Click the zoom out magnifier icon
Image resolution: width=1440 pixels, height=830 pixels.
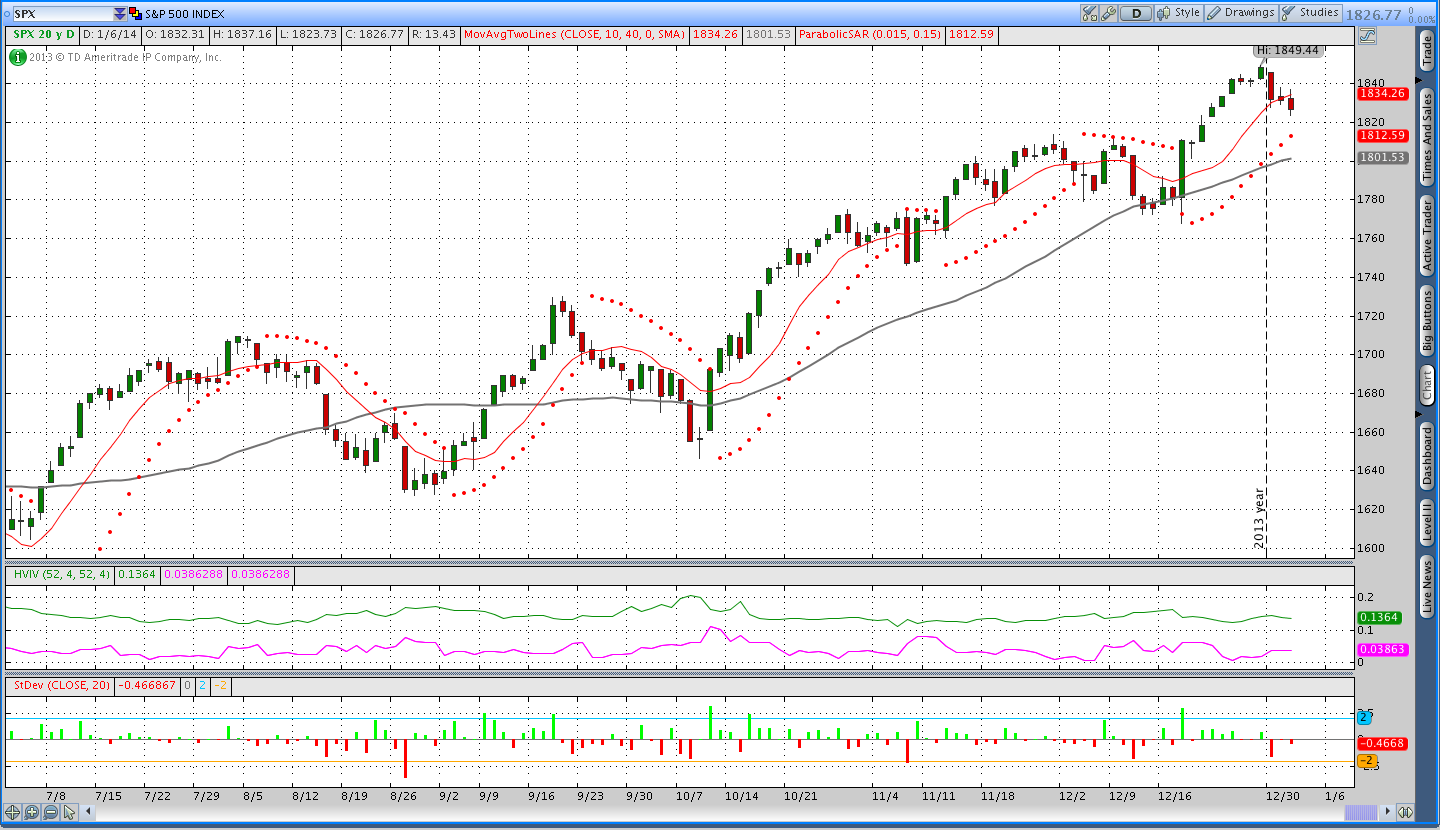51,812
